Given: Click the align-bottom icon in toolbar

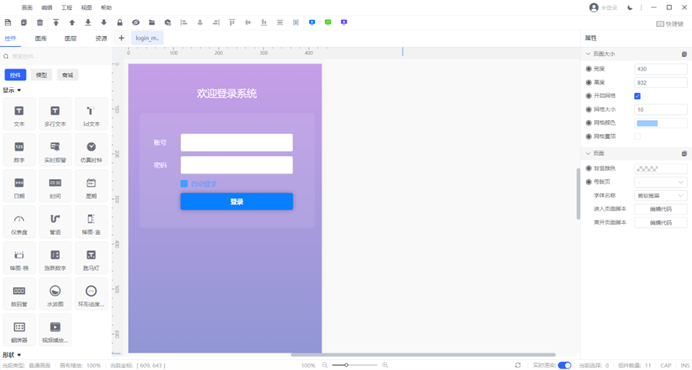Looking at the screenshot, I should point(263,22).
